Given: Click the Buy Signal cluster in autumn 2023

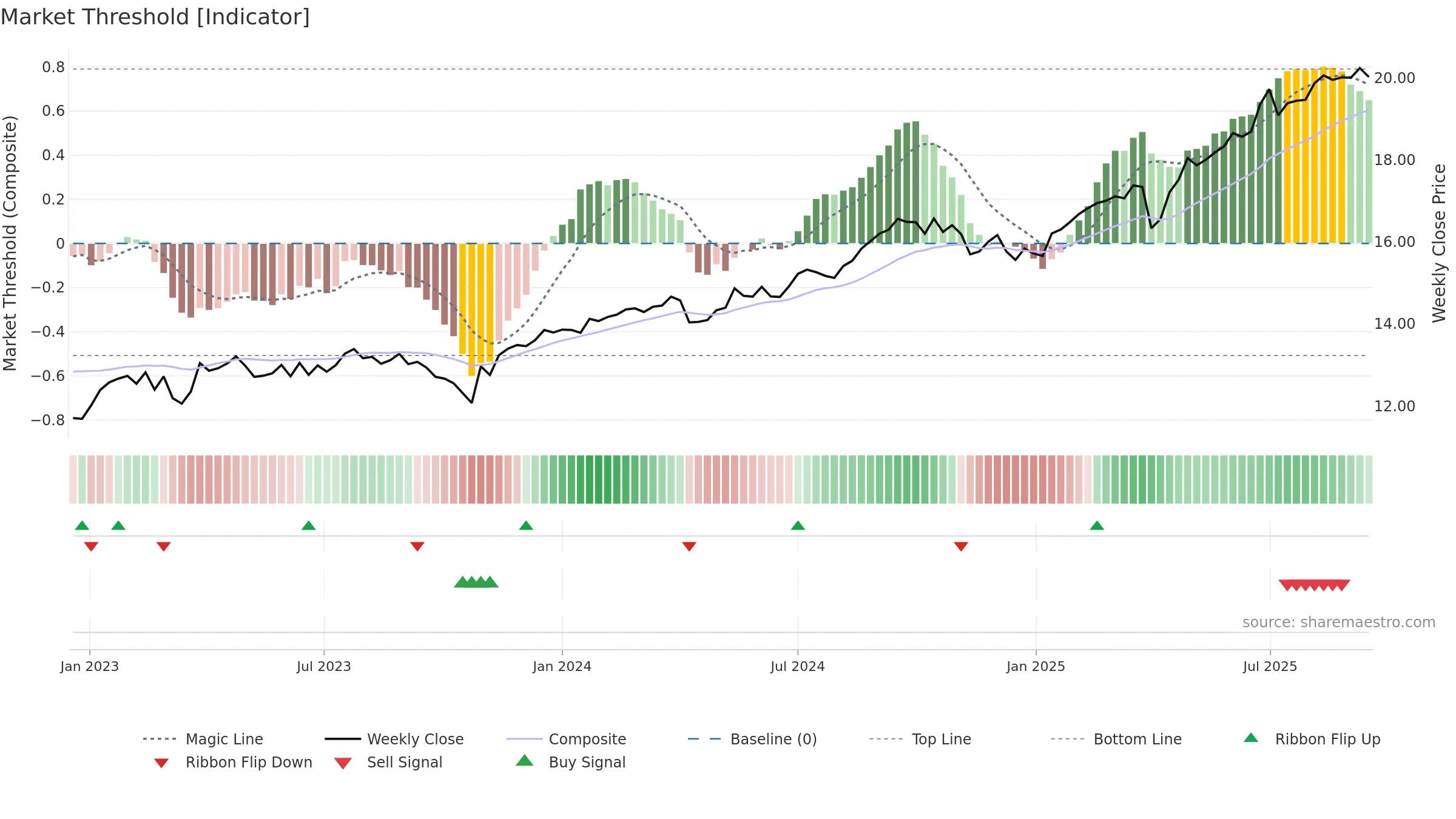Looking at the screenshot, I should (x=476, y=582).
